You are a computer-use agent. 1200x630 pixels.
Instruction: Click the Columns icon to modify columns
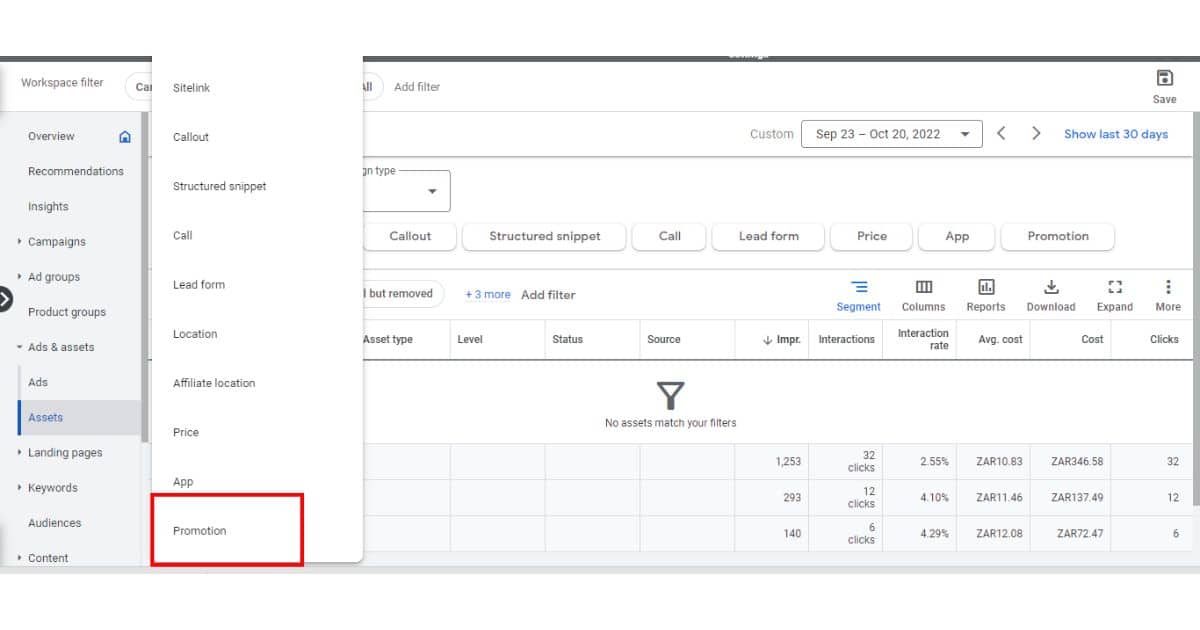click(x=922, y=295)
